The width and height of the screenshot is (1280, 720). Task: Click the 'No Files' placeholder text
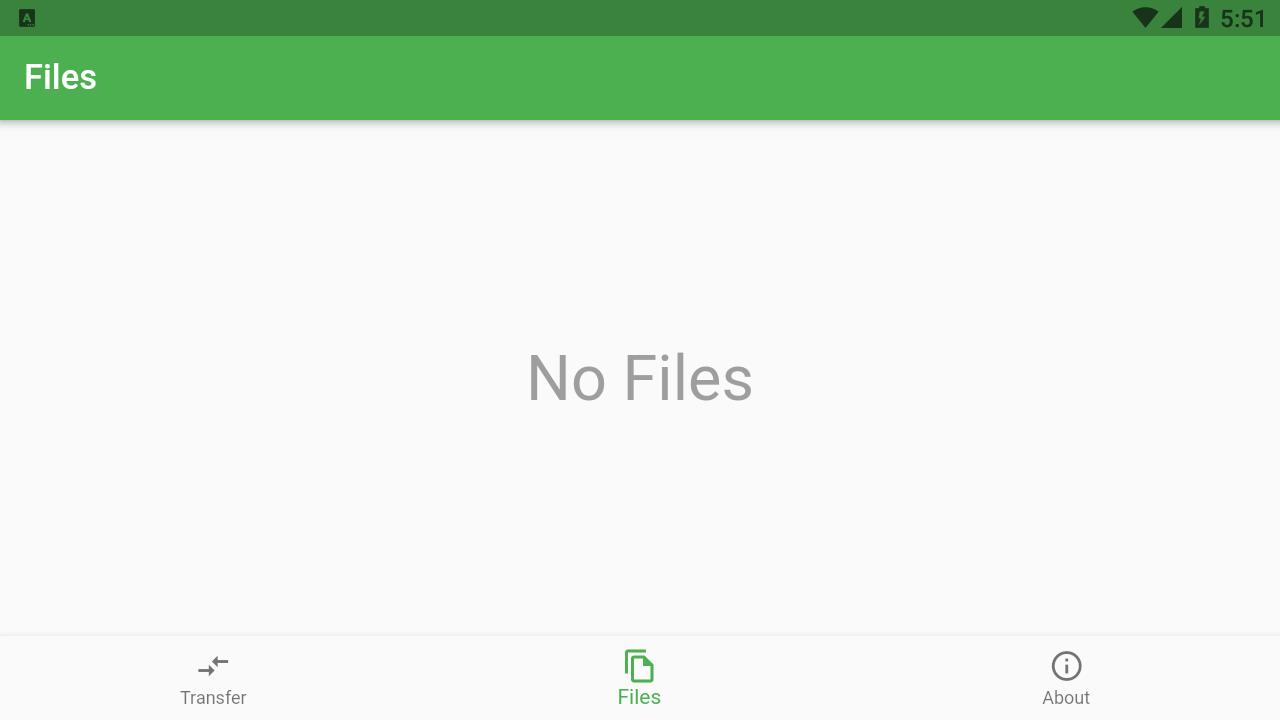[640, 378]
